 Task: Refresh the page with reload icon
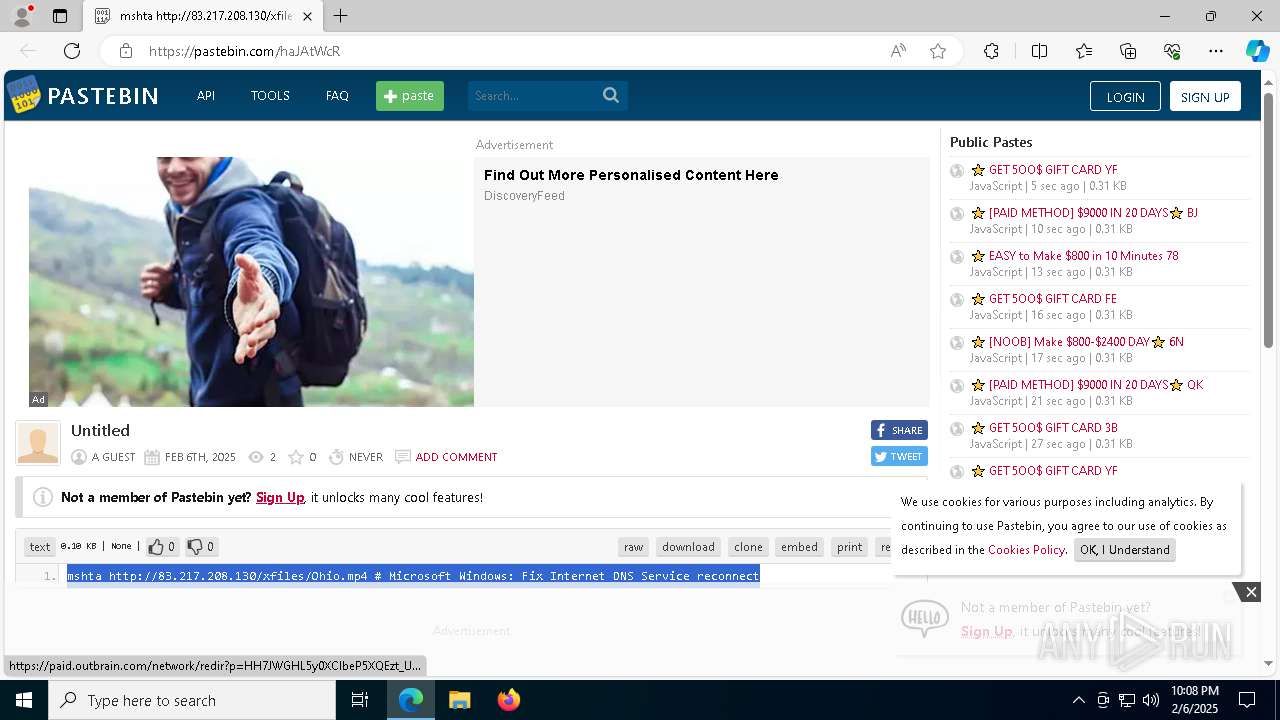point(72,51)
